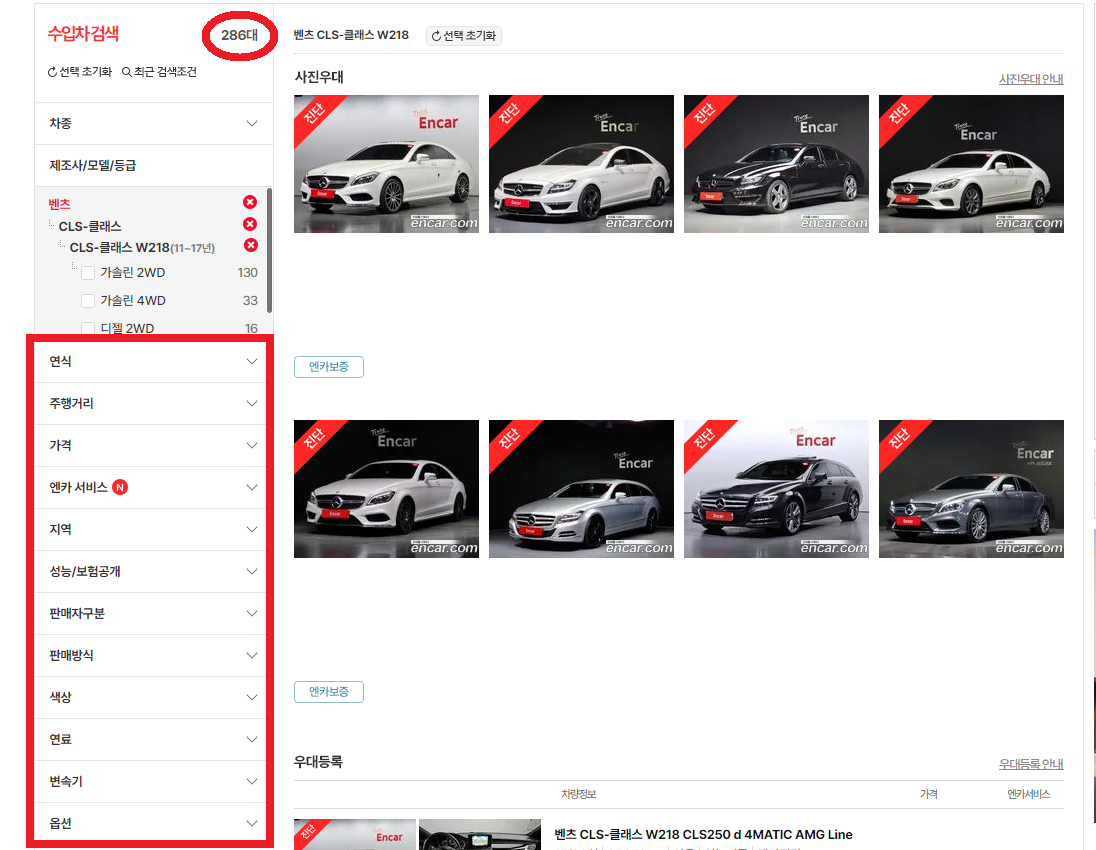The width and height of the screenshot is (1096, 850).
Task: Click the 130 count beside 가솔린 2WD
Action: pyautogui.click(x=247, y=273)
